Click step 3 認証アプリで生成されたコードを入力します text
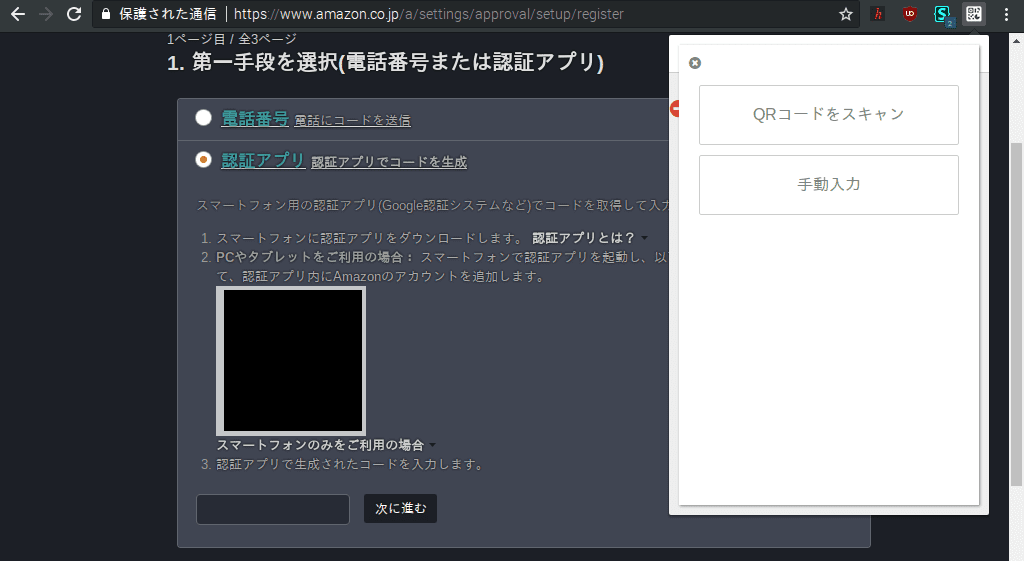Viewport: 1024px width, 561px height. pos(351,464)
